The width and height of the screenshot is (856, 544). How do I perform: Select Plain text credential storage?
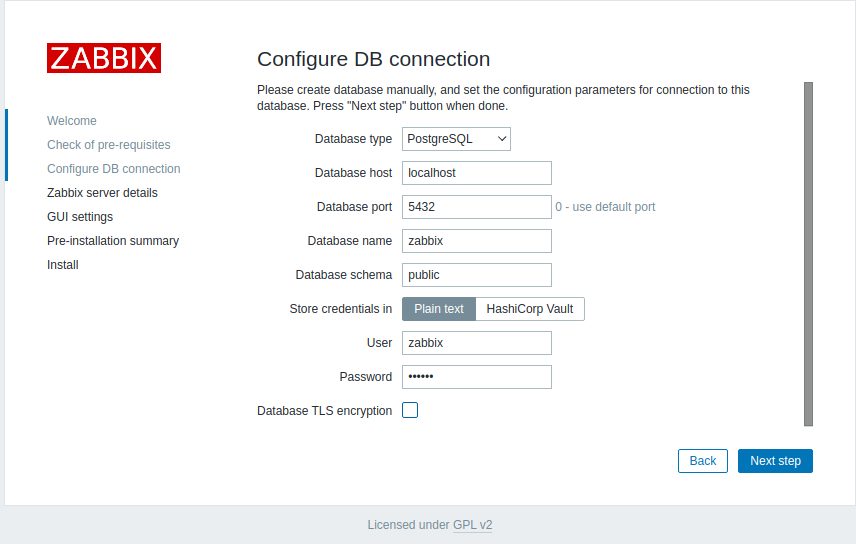coord(439,309)
